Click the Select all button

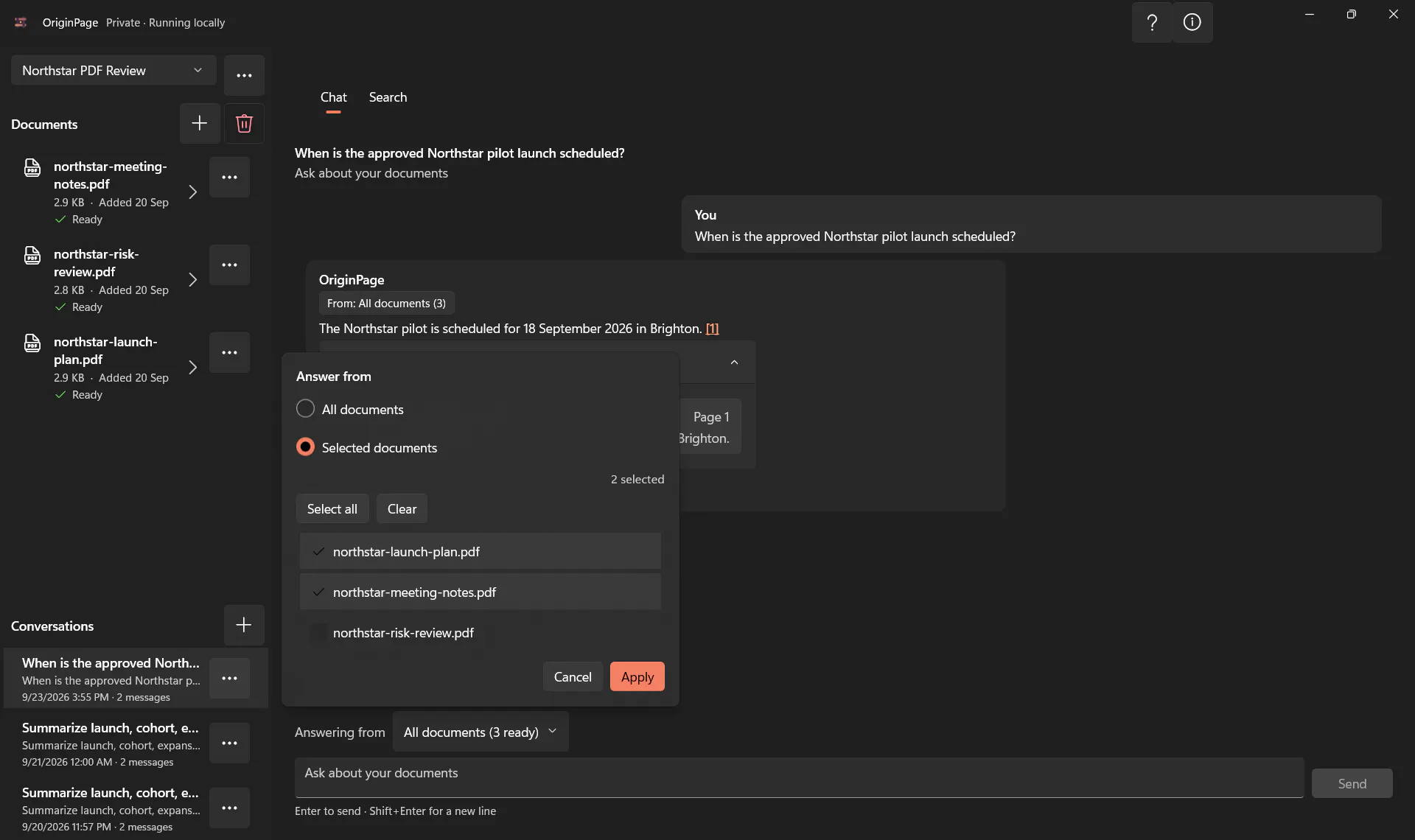332,508
